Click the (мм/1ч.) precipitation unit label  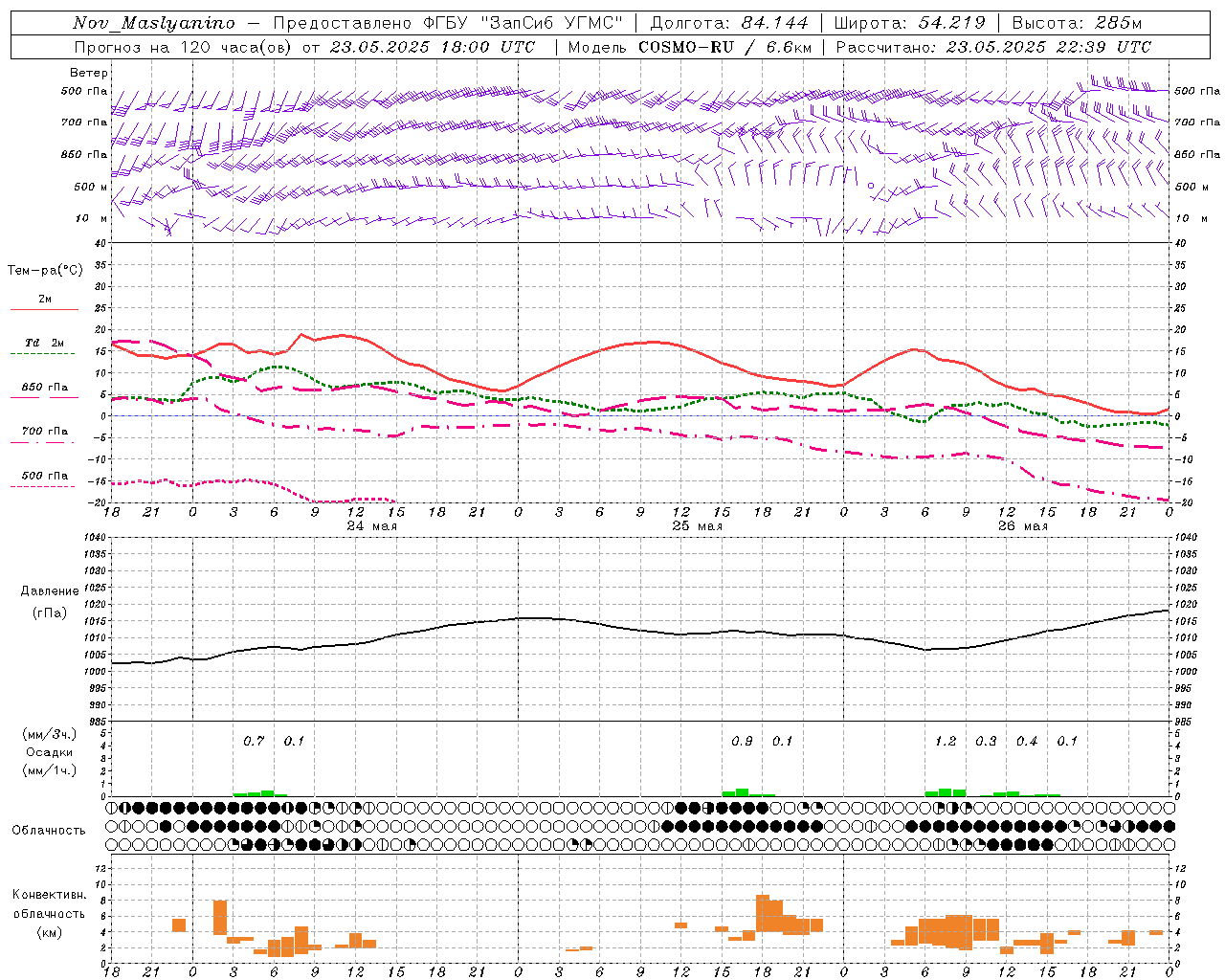(x=49, y=770)
